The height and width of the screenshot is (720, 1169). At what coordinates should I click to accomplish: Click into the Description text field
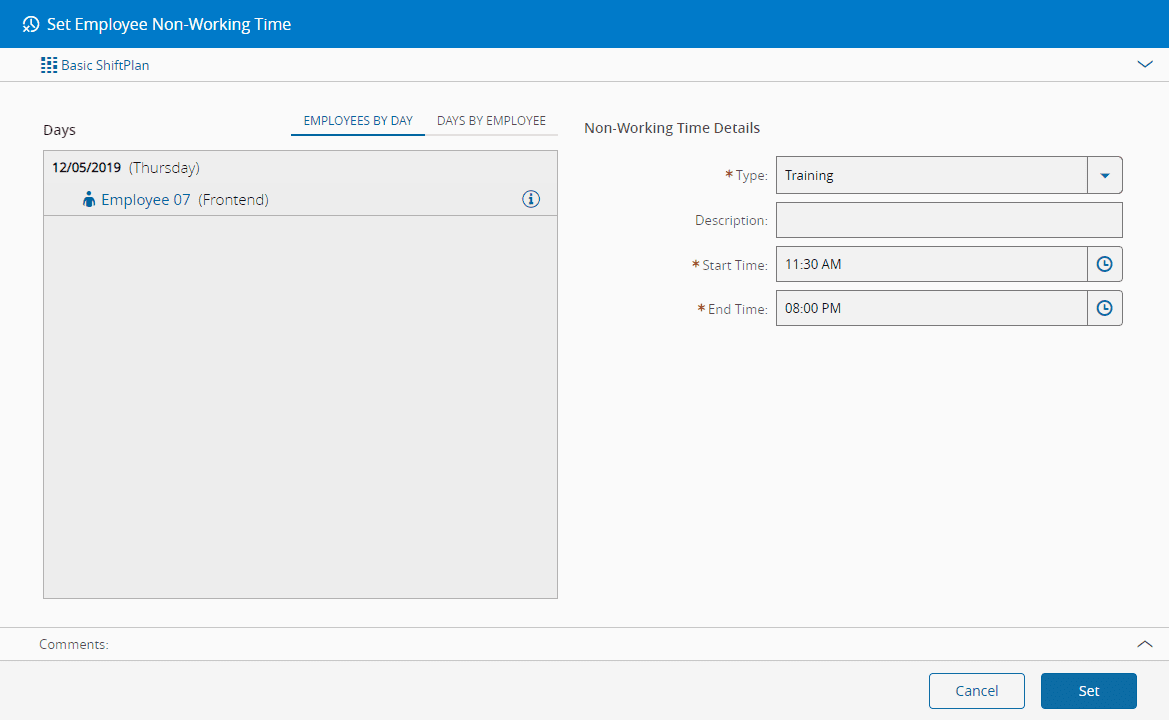click(948, 220)
